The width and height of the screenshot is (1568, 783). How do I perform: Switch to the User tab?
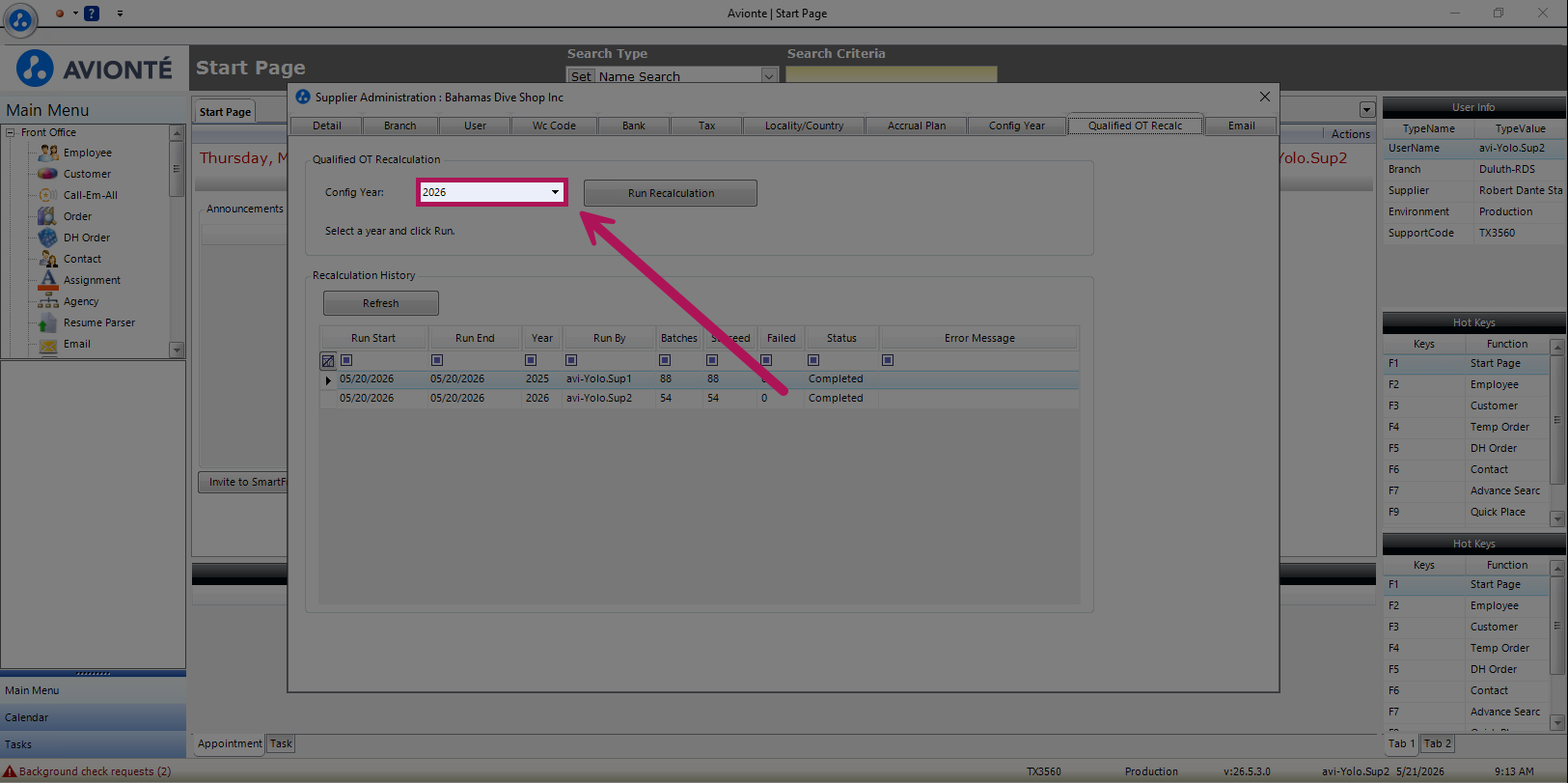[x=476, y=126]
